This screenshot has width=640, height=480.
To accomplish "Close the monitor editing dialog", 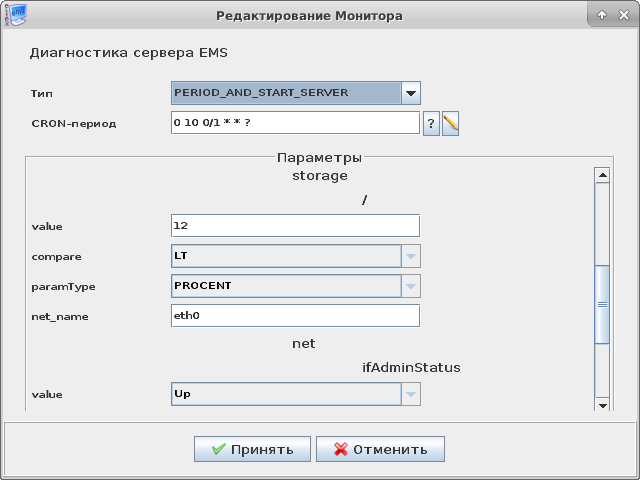I will click(624, 15).
